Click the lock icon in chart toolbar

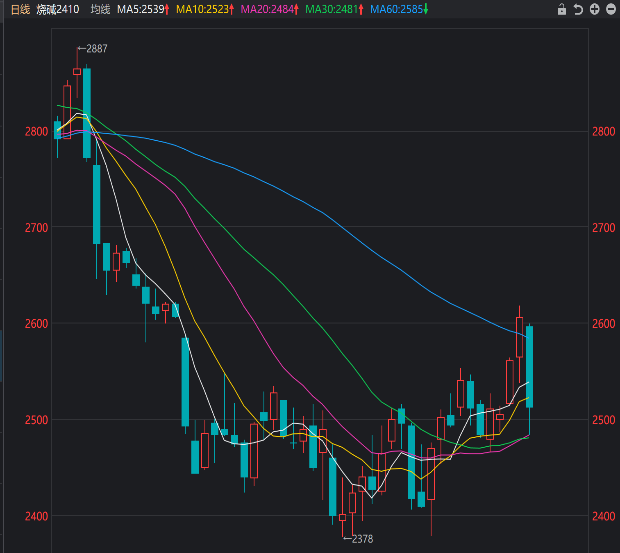click(x=562, y=9)
